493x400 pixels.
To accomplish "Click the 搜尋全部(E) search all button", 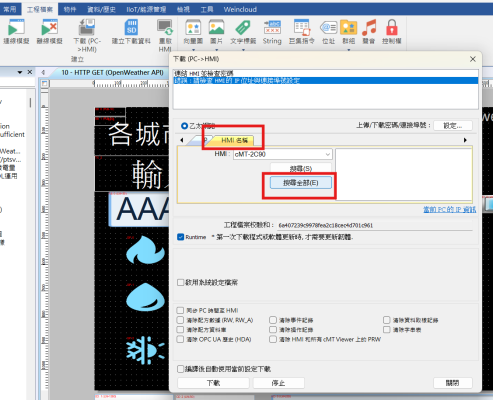I will (x=301, y=183).
